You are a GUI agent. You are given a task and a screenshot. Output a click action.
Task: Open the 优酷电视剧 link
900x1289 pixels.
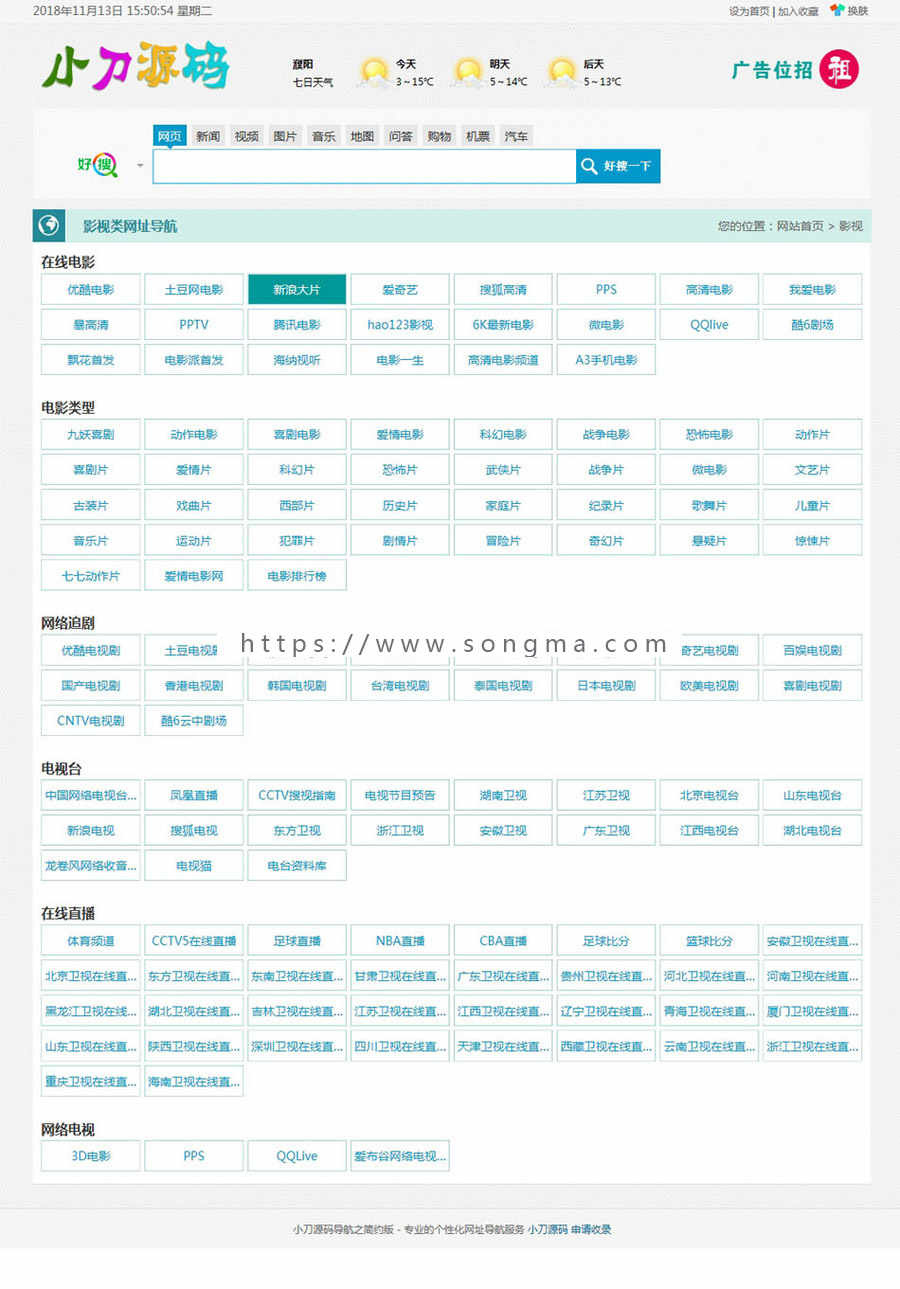coord(91,650)
